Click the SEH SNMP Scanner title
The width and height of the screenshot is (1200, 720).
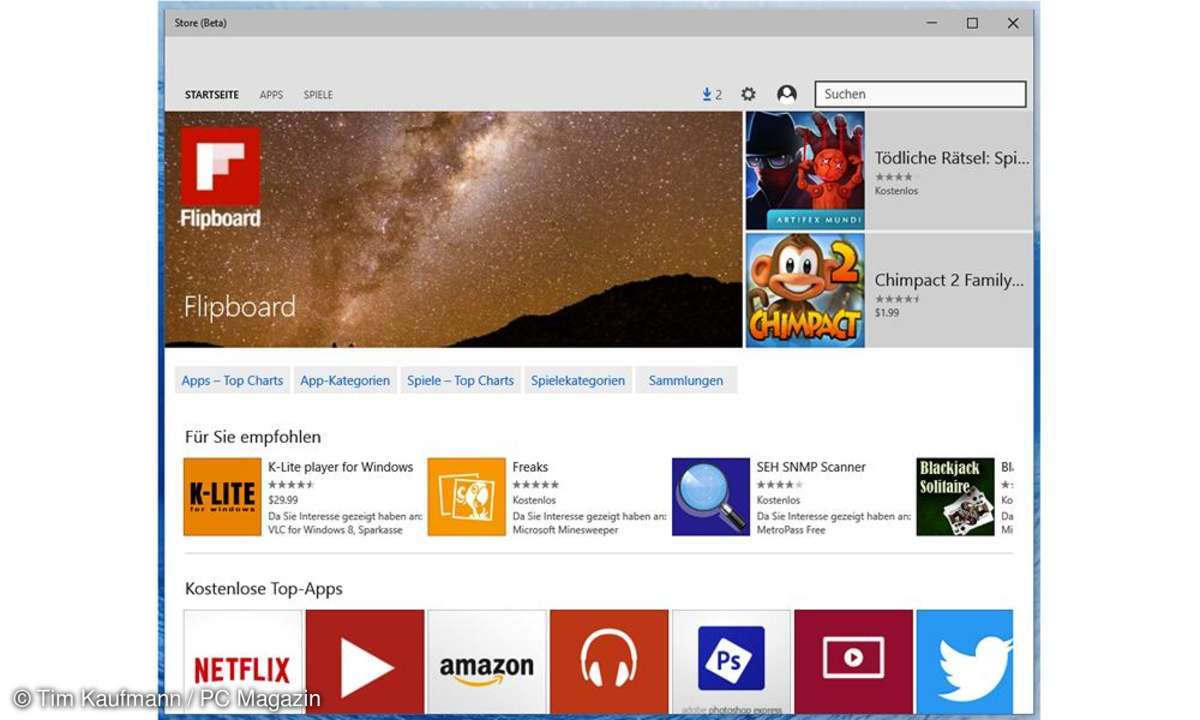(811, 467)
